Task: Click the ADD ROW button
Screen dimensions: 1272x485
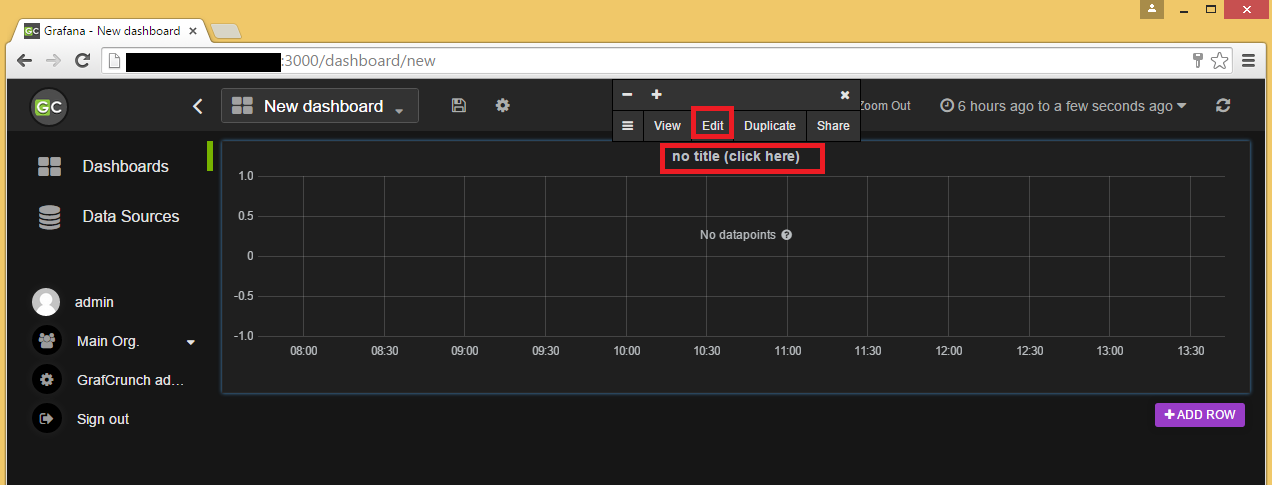Action: coord(1200,415)
